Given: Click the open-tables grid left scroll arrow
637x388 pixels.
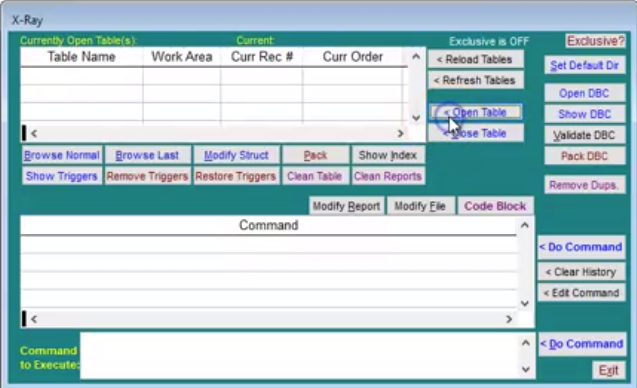Looking at the screenshot, I should [34, 133].
